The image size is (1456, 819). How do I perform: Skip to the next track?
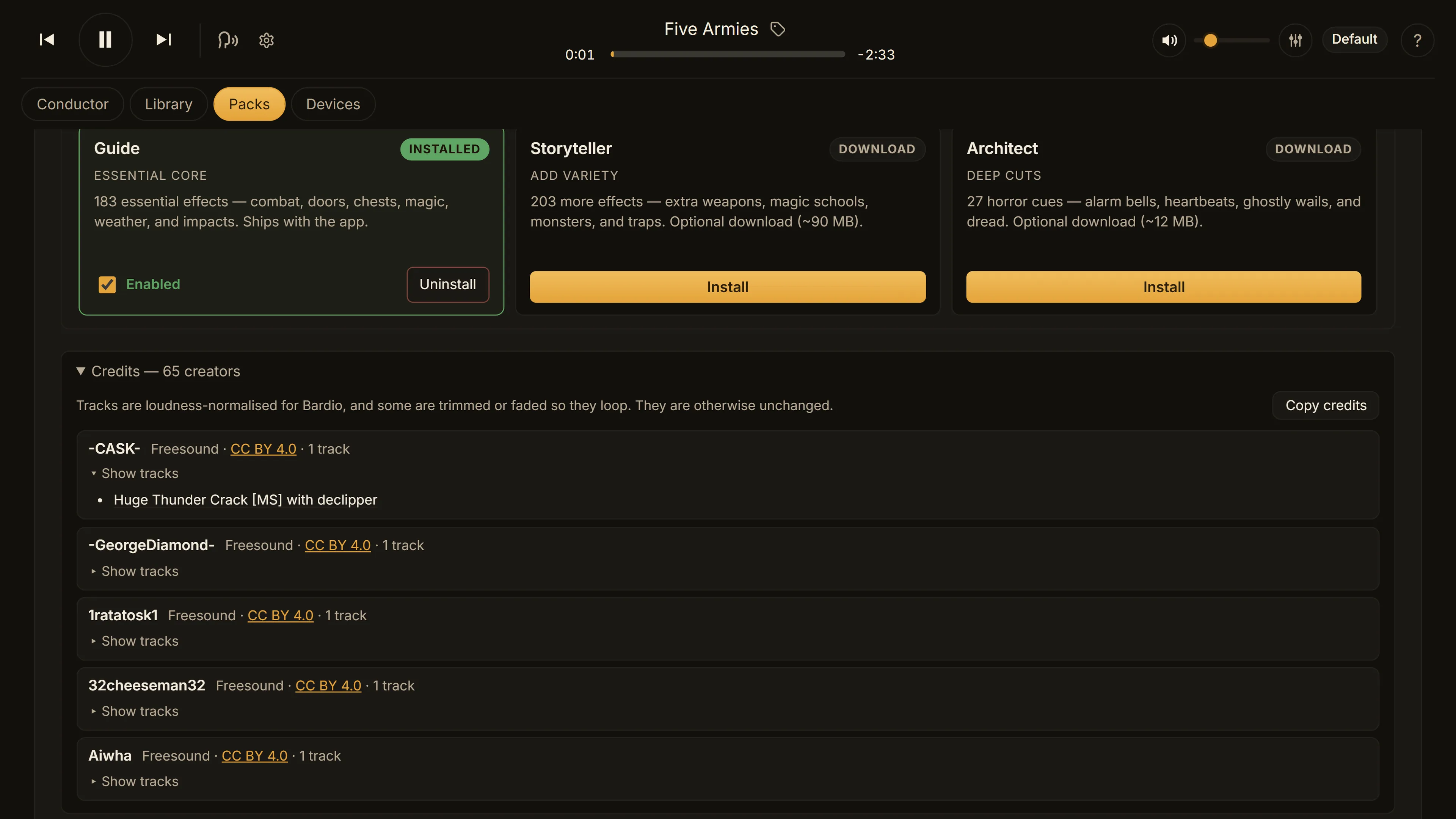[164, 39]
